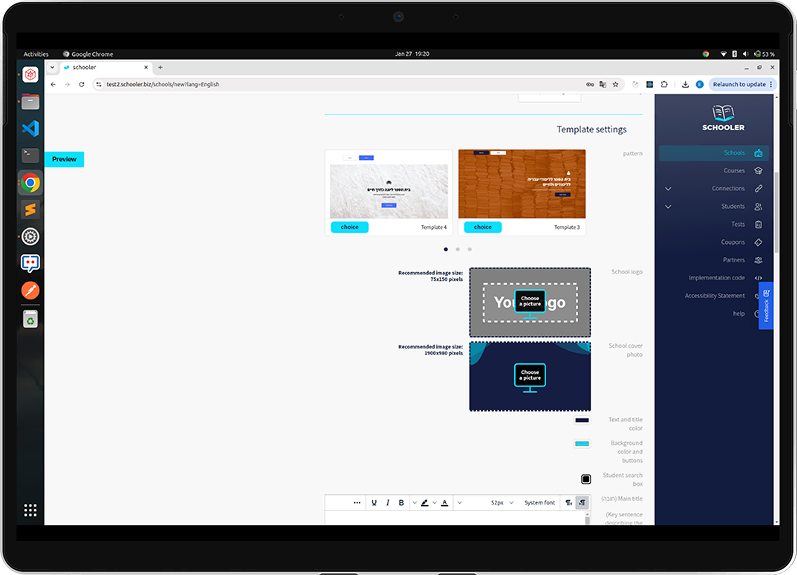Expand the Connections submenu chevron
This screenshot has height=575, width=797.
tap(668, 189)
